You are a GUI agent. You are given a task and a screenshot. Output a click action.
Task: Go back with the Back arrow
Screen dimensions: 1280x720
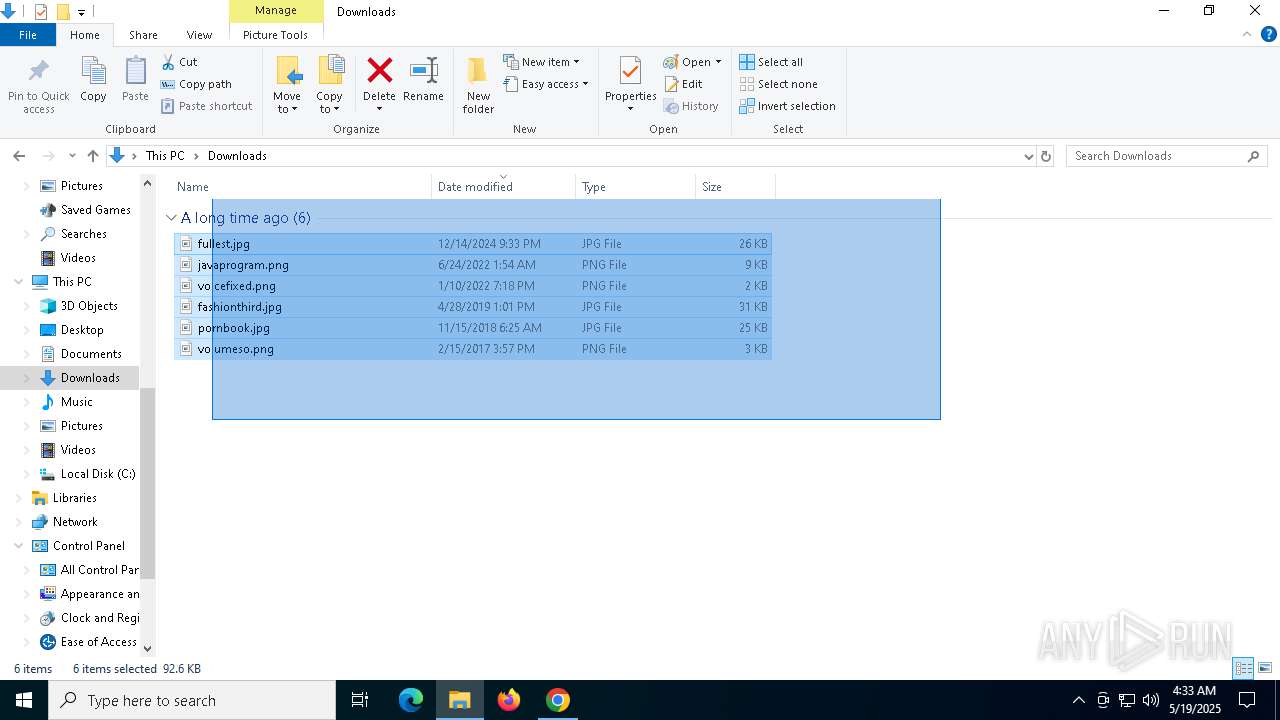pos(19,156)
